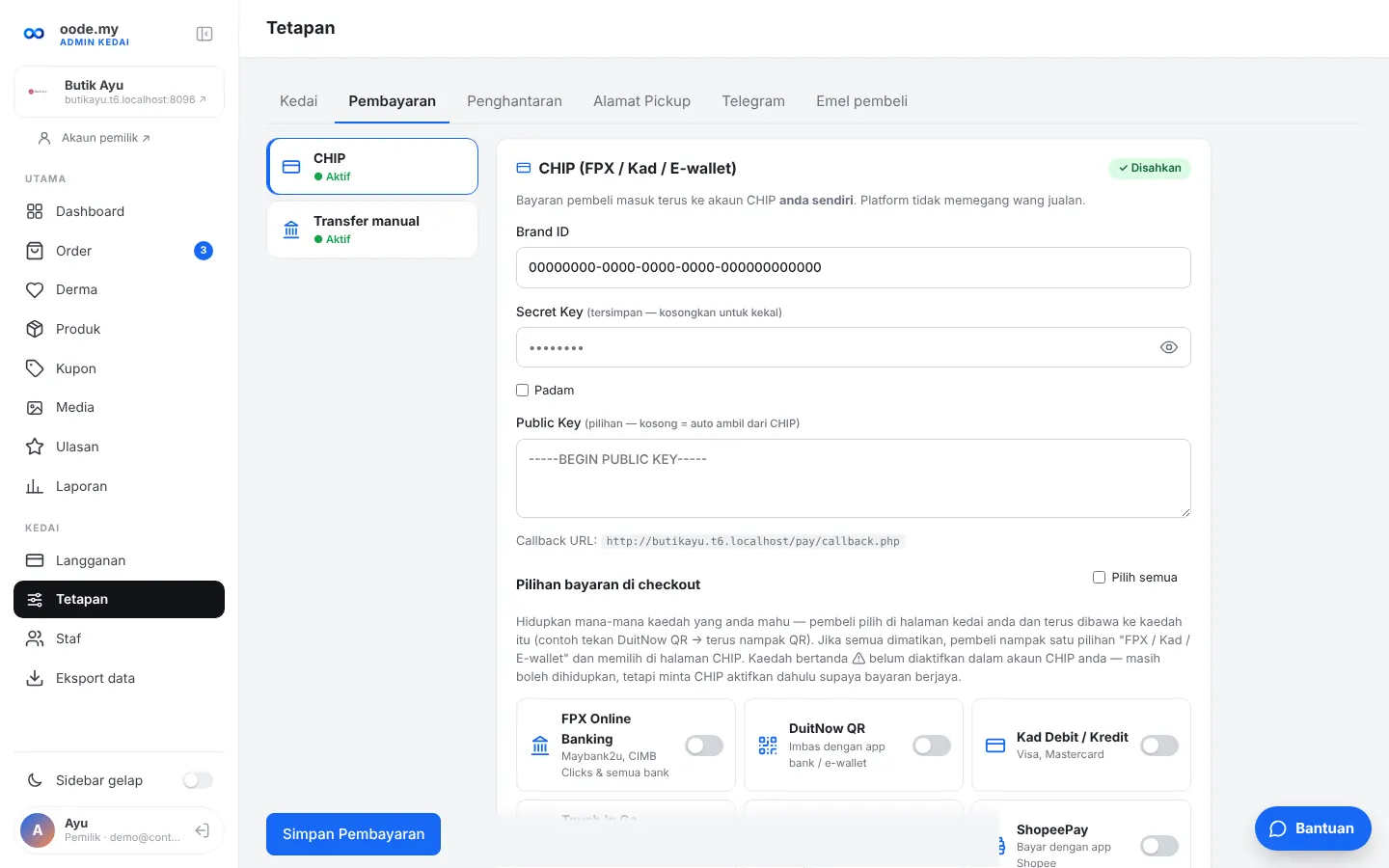1389x868 pixels.
Task: Open Produk section
Action: click(119, 329)
